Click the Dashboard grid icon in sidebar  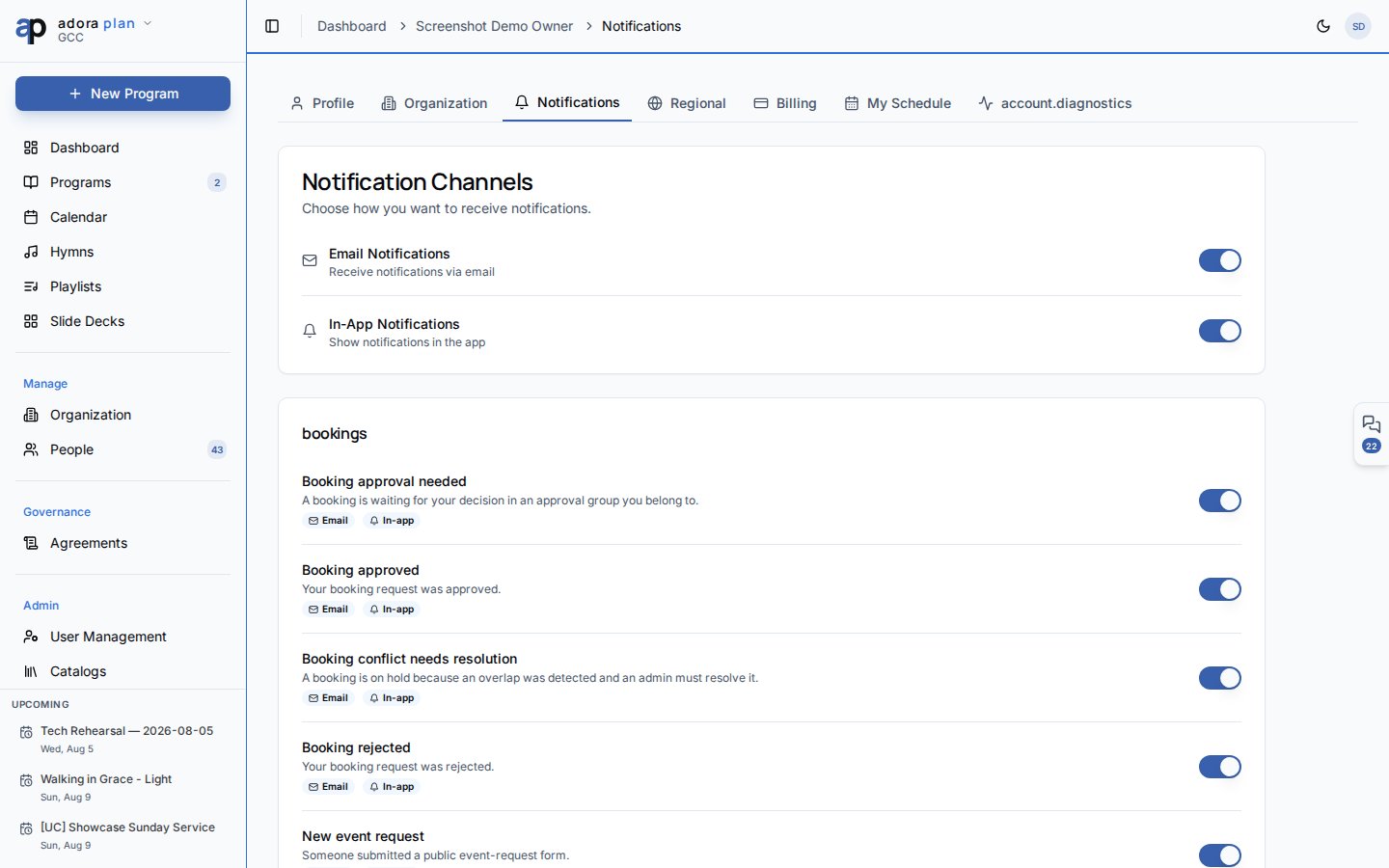coord(31,148)
